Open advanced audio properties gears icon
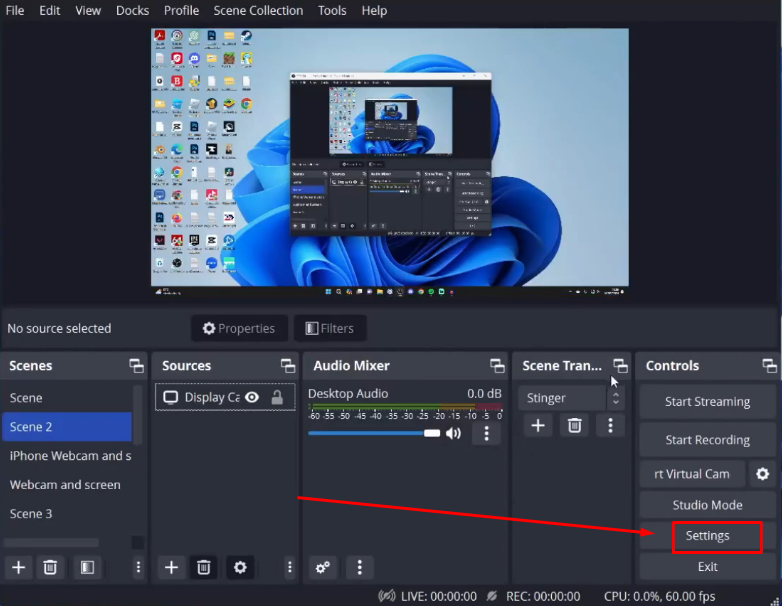Image resolution: width=782 pixels, height=606 pixels. (x=323, y=567)
